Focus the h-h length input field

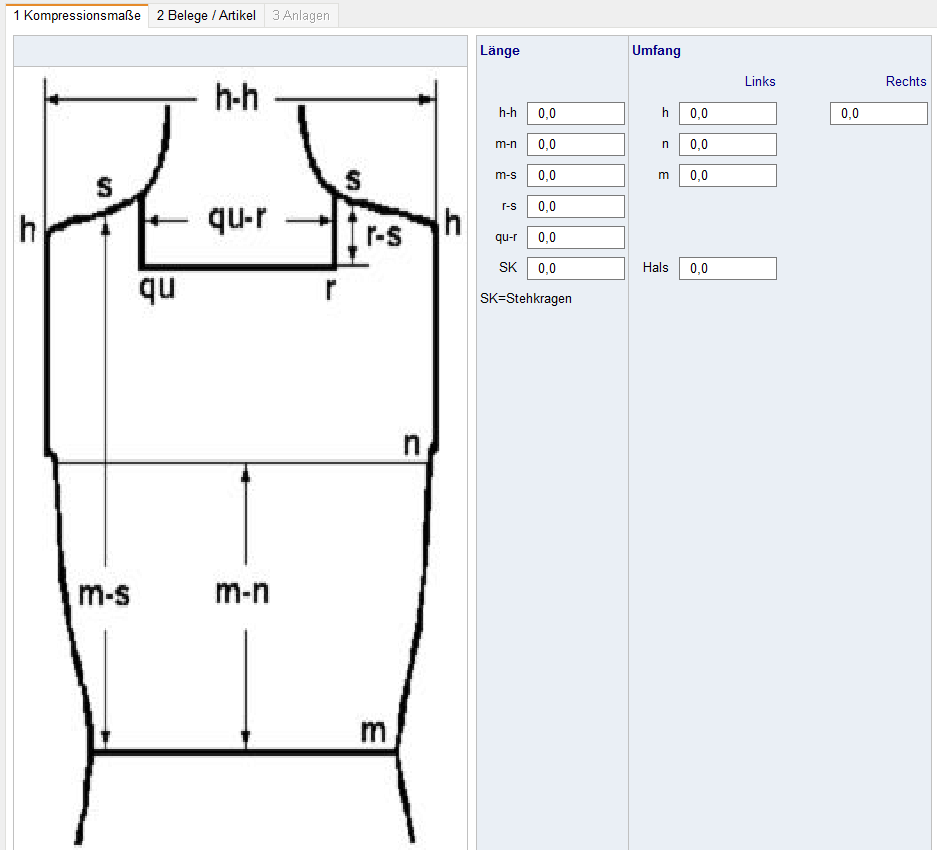[575, 114]
